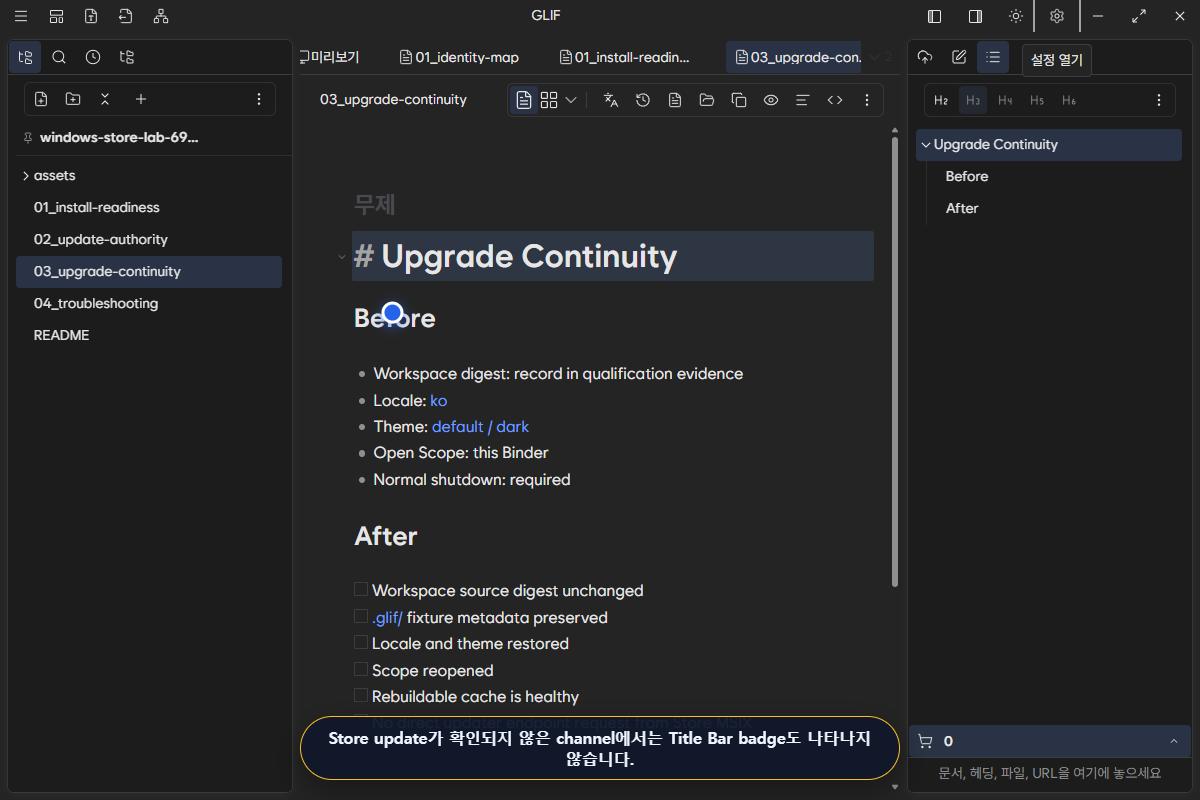Jump to the Before outline entry
This screenshot has height=800, width=1200.
point(967,176)
